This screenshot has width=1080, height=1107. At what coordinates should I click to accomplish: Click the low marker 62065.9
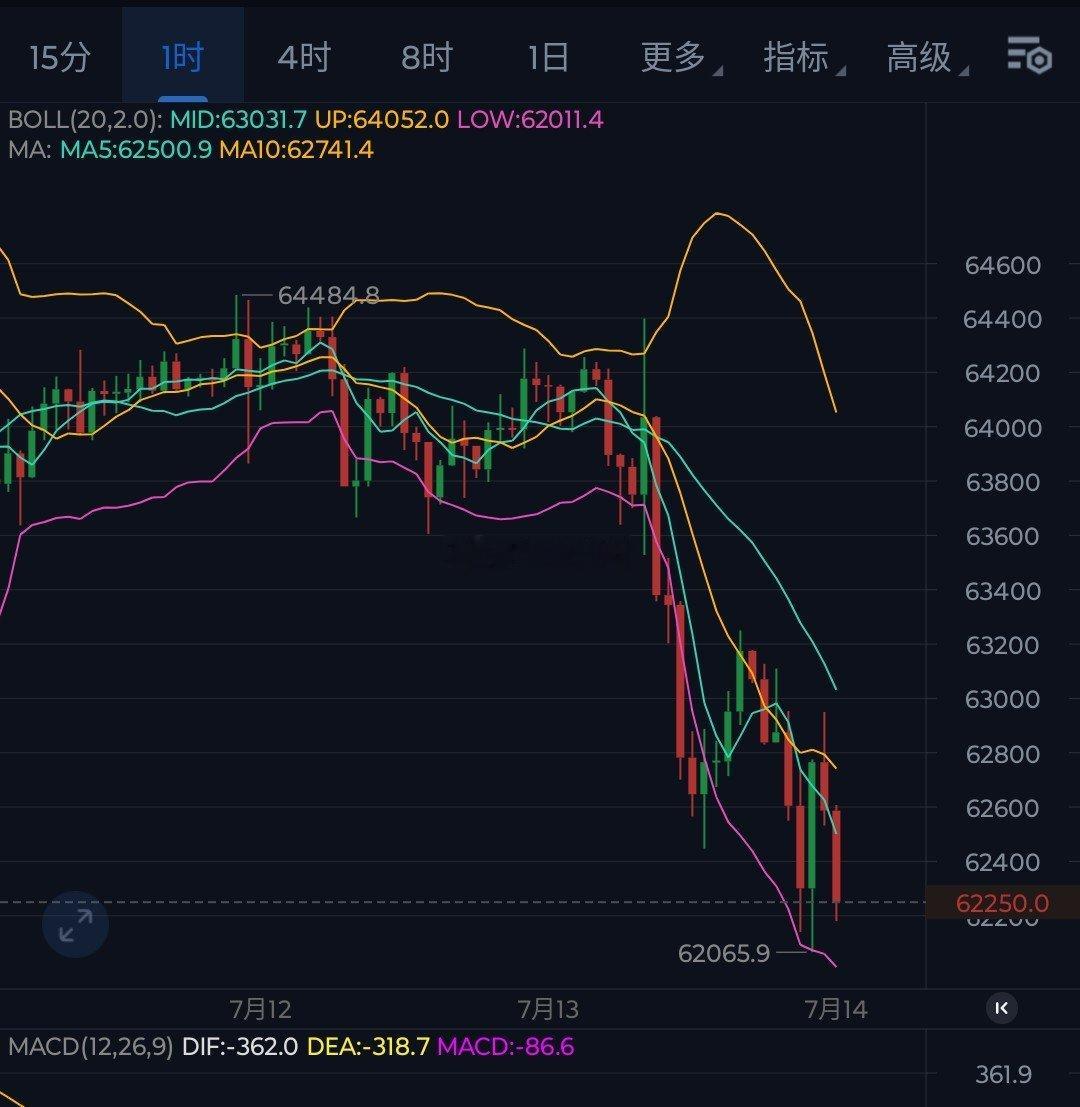[x=724, y=954]
